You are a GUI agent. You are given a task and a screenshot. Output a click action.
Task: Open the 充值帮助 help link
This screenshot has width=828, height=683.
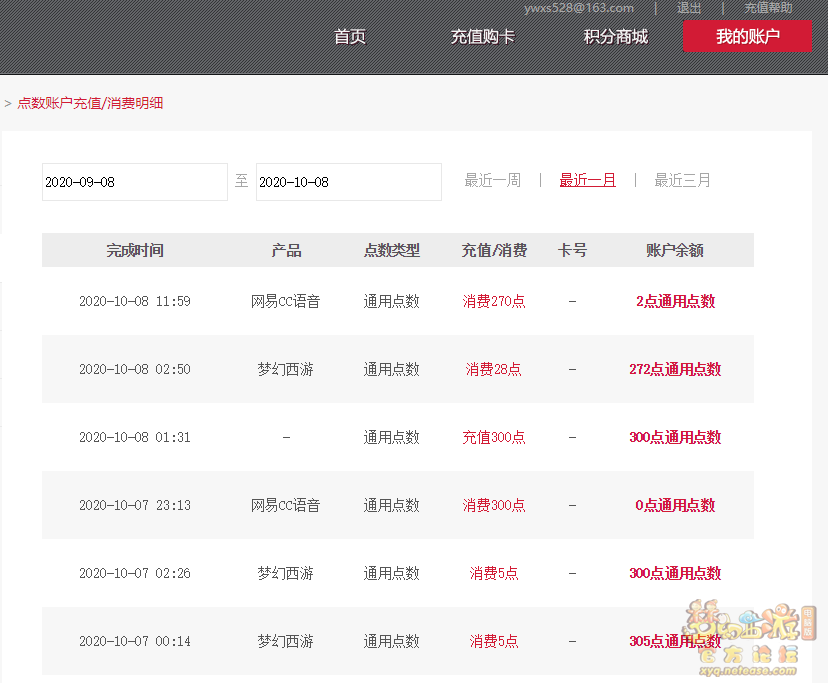[768, 8]
